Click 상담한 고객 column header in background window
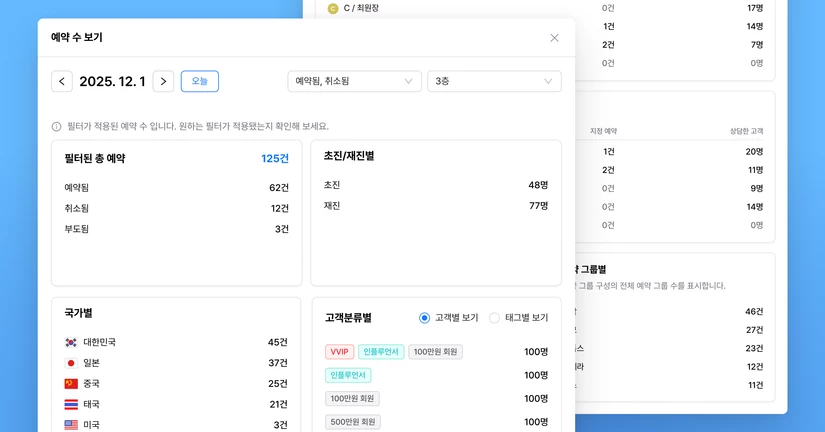This screenshot has width=825, height=432. tap(746, 131)
